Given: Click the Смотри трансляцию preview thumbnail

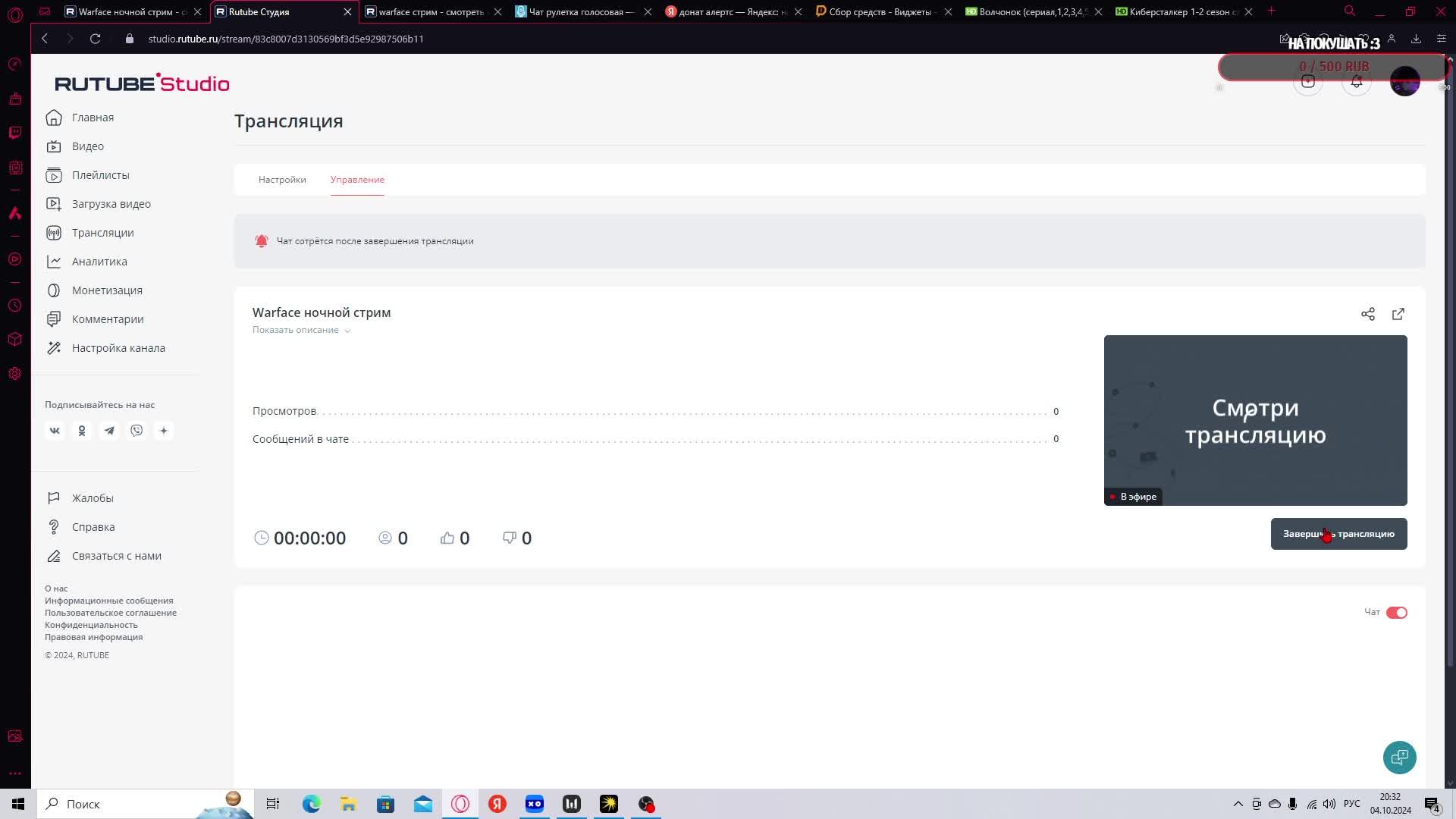Looking at the screenshot, I should (1255, 420).
